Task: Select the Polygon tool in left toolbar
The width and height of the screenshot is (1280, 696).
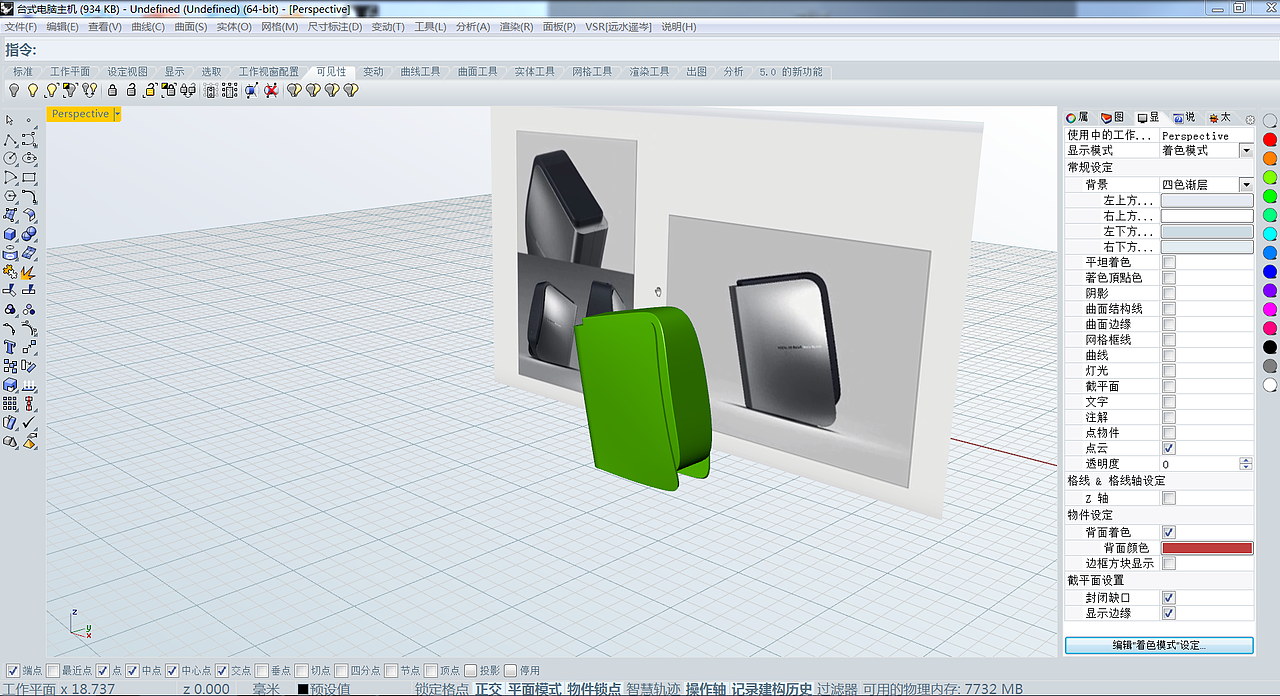Action: point(10,196)
